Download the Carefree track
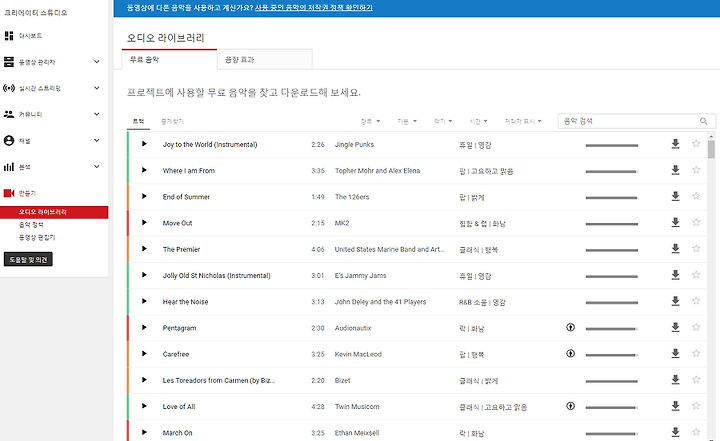 675,353
